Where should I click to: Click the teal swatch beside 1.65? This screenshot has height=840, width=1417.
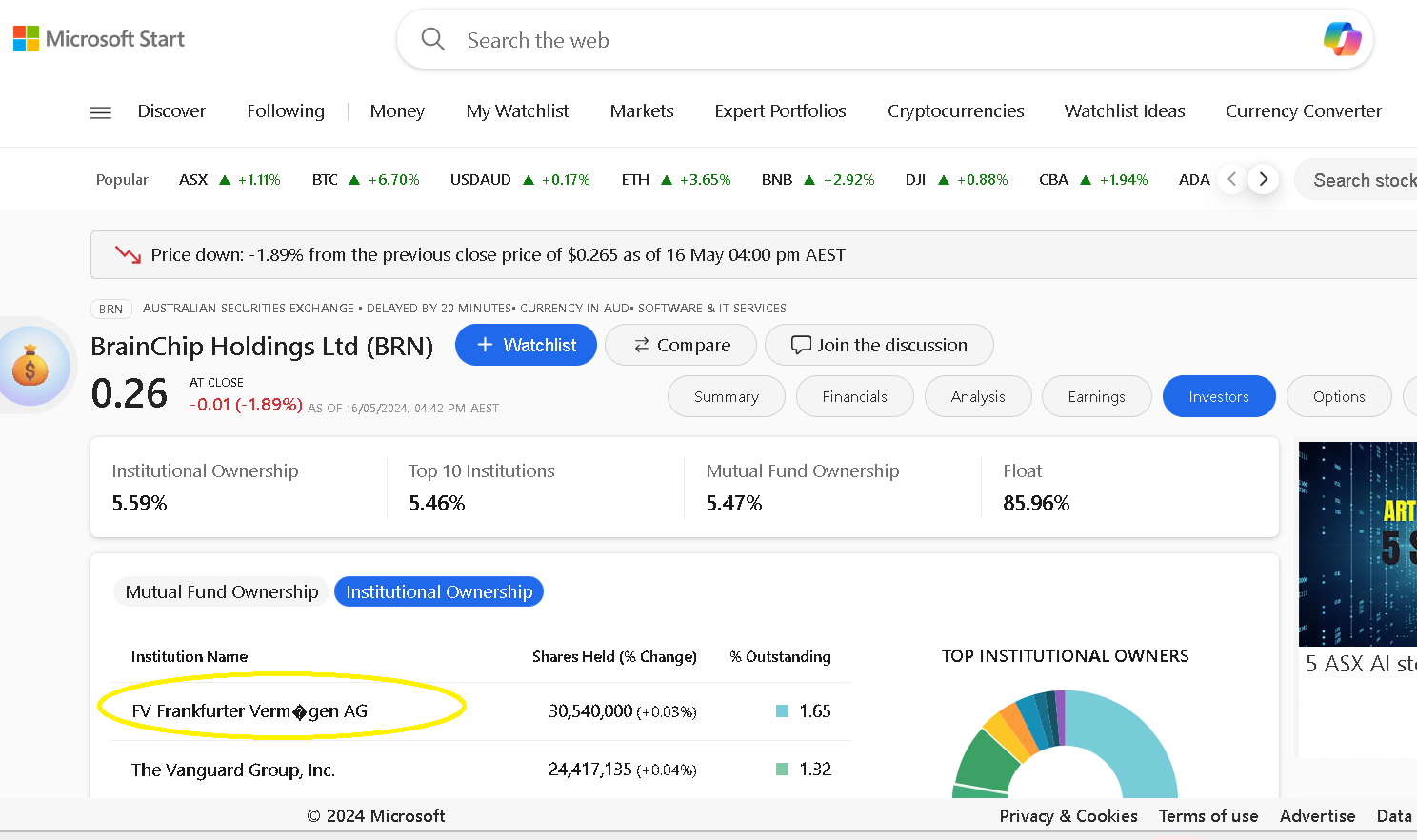point(783,710)
